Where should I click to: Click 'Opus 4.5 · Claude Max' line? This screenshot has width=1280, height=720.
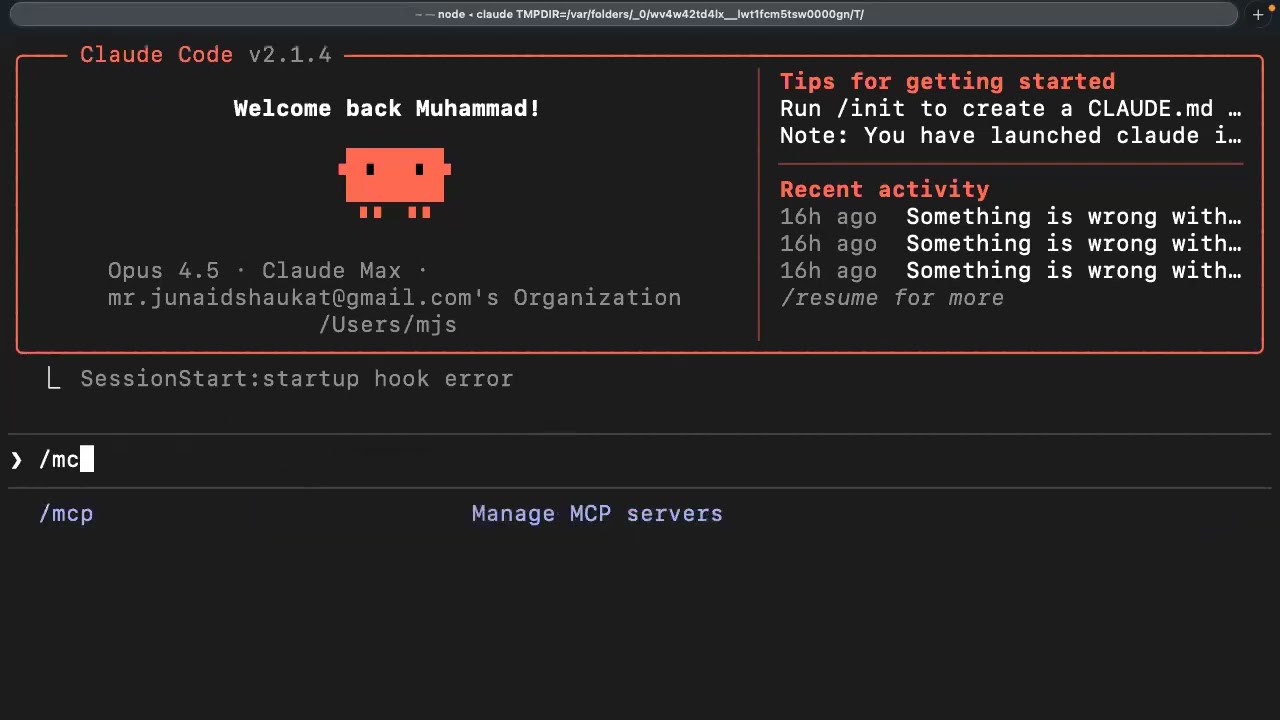pyautogui.click(x=267, y=271)
